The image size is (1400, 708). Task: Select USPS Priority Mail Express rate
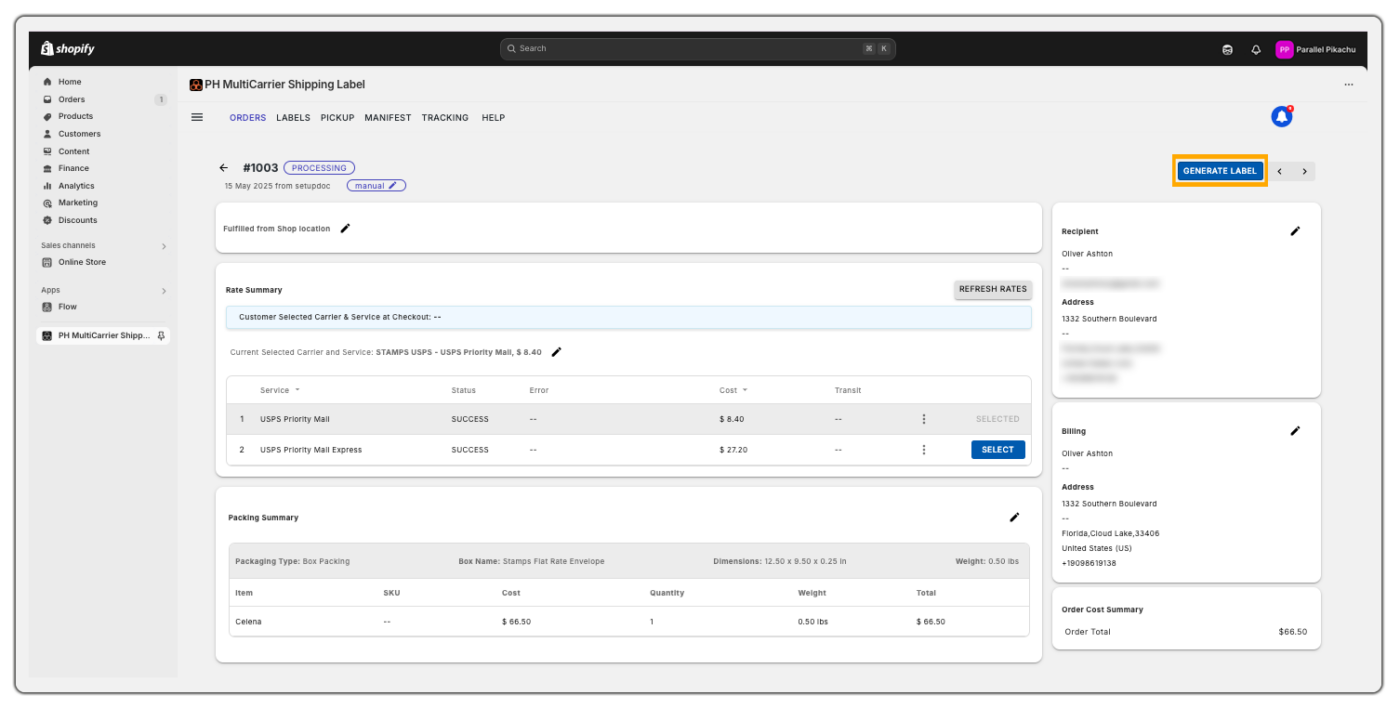click(x=998, y=450)
